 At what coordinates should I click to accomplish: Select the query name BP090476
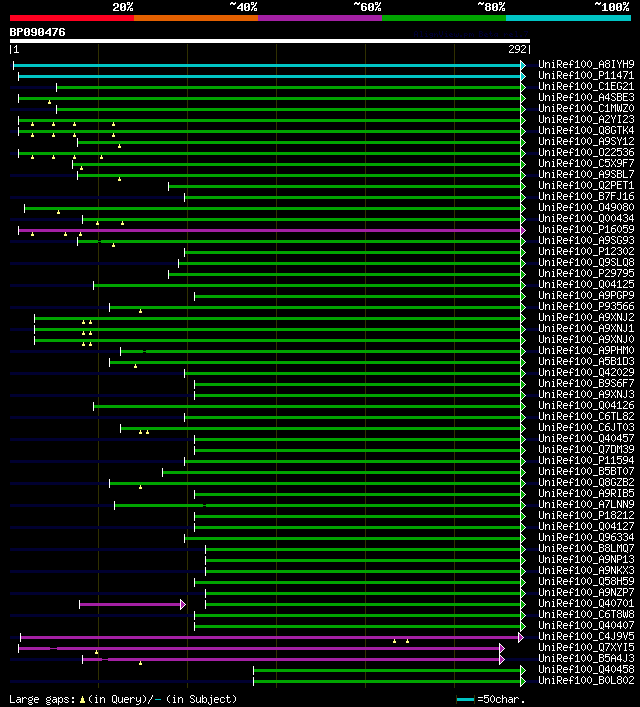coord(37,32)
